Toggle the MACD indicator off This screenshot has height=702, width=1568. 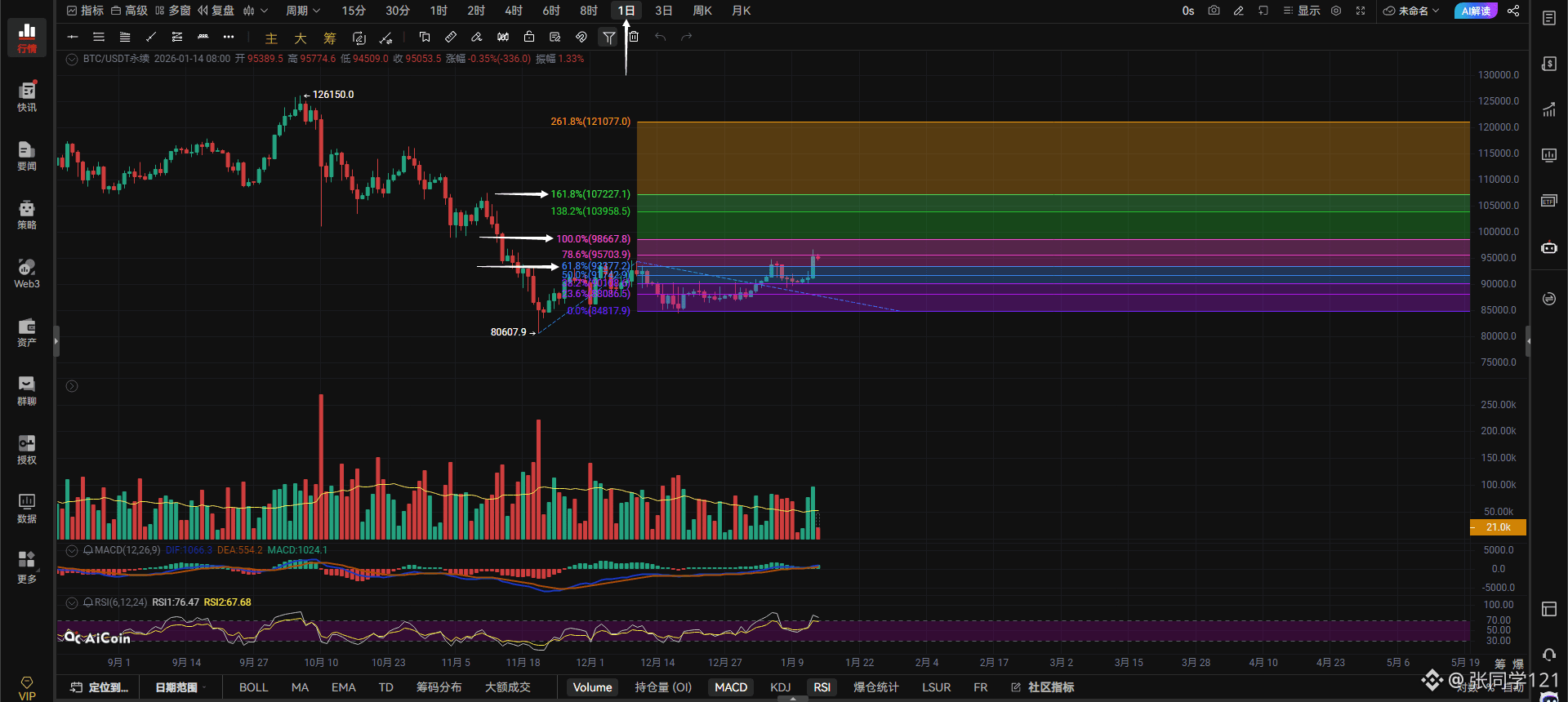coord(730,687)
